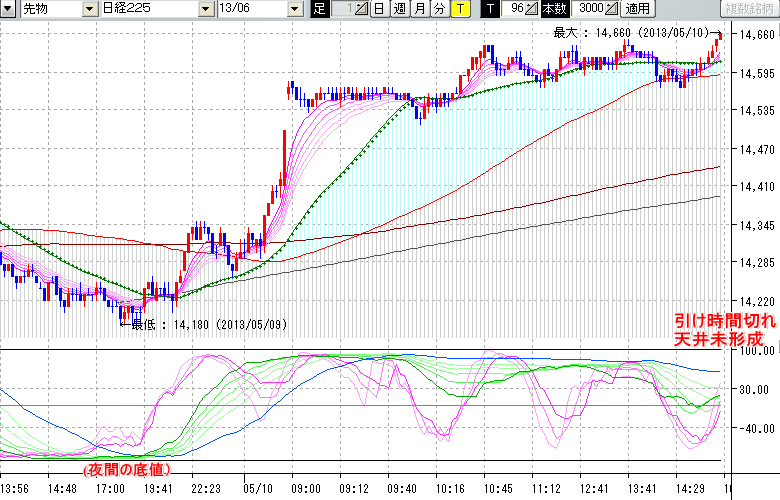
Task: Expand the 13/06 contract month dropdown
Action: [x=294, y=9]
